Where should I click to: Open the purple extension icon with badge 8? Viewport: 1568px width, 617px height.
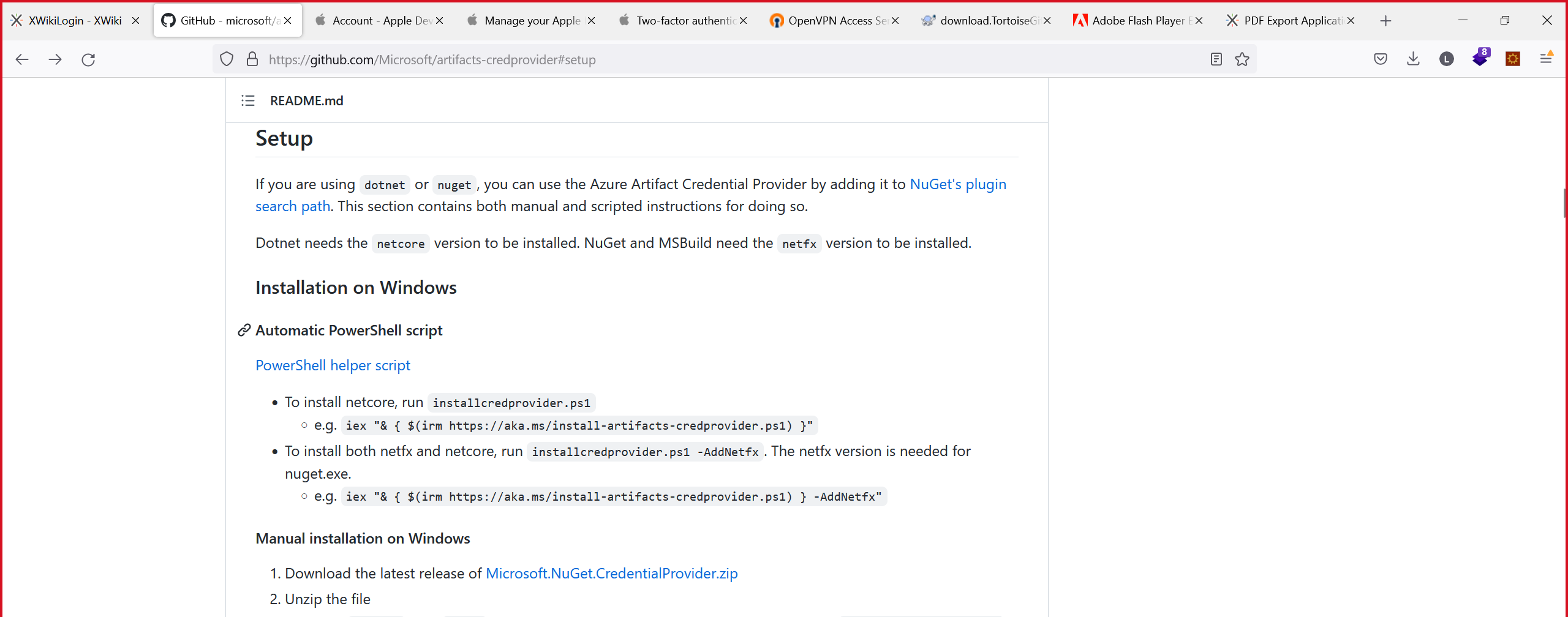1480,58
